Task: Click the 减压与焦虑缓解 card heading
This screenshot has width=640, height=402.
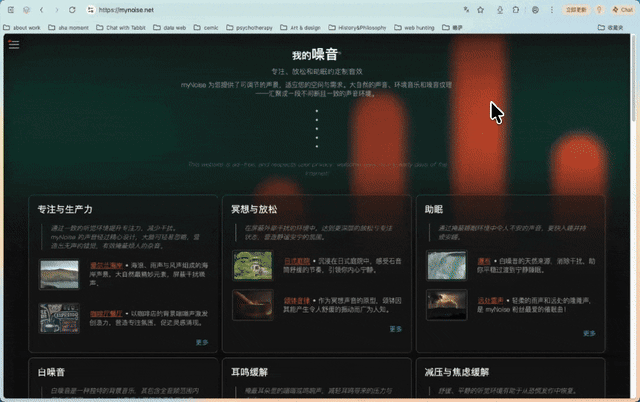Action: (457, 372)
